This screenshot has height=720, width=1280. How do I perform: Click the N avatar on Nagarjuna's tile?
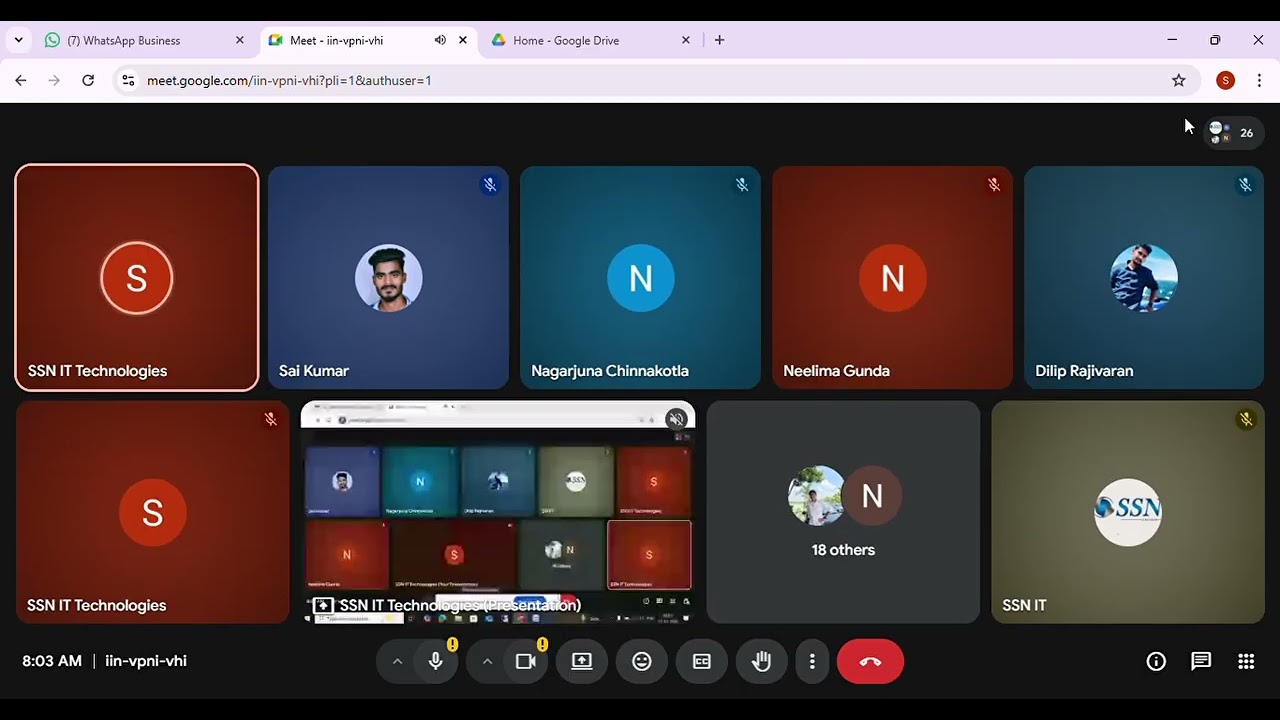point(640,278)
